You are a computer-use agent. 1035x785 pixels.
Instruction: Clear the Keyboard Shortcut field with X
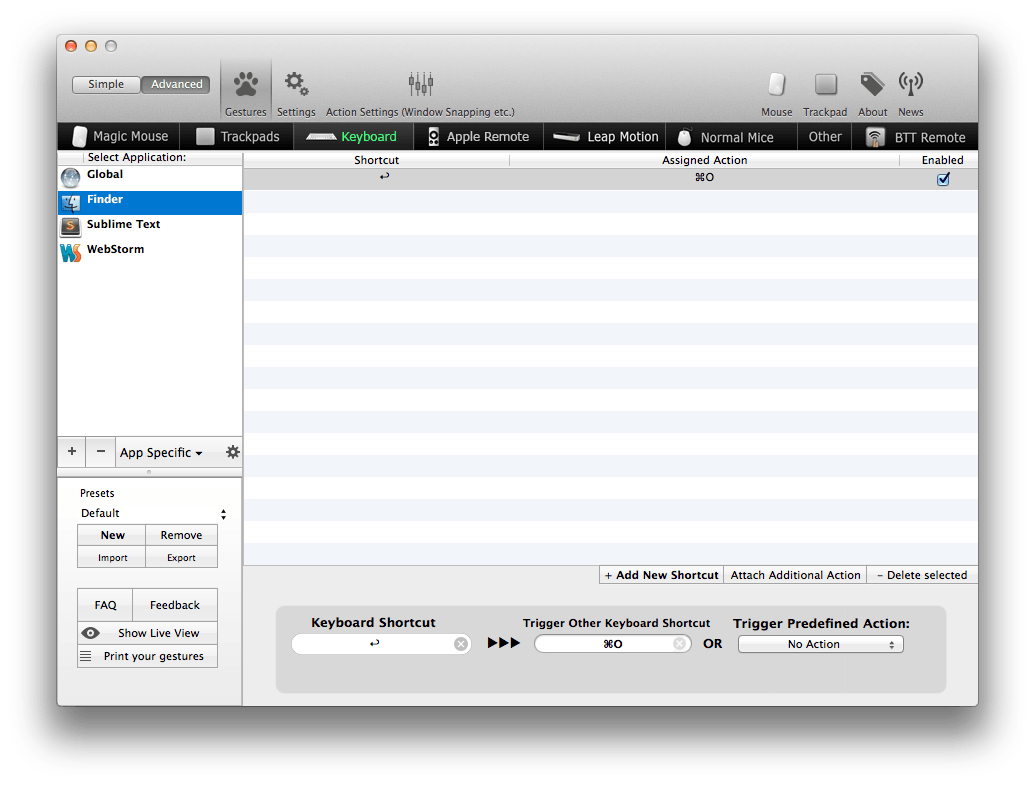coord(461,644)
